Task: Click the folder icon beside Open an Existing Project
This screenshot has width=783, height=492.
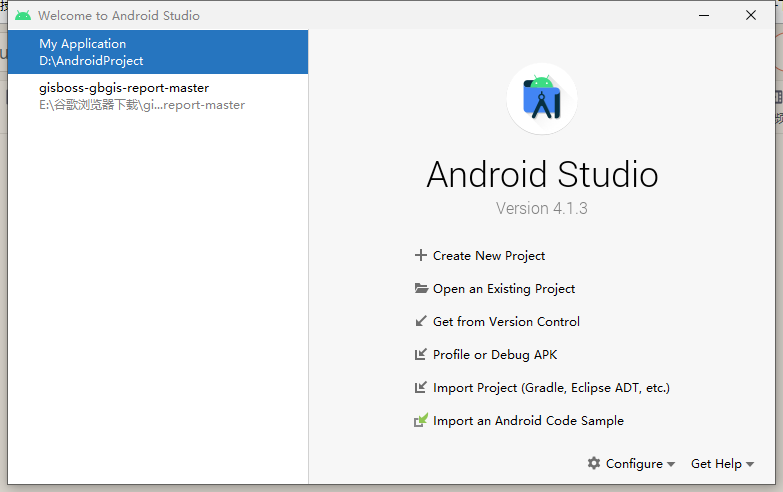Action: coord(421,288)
